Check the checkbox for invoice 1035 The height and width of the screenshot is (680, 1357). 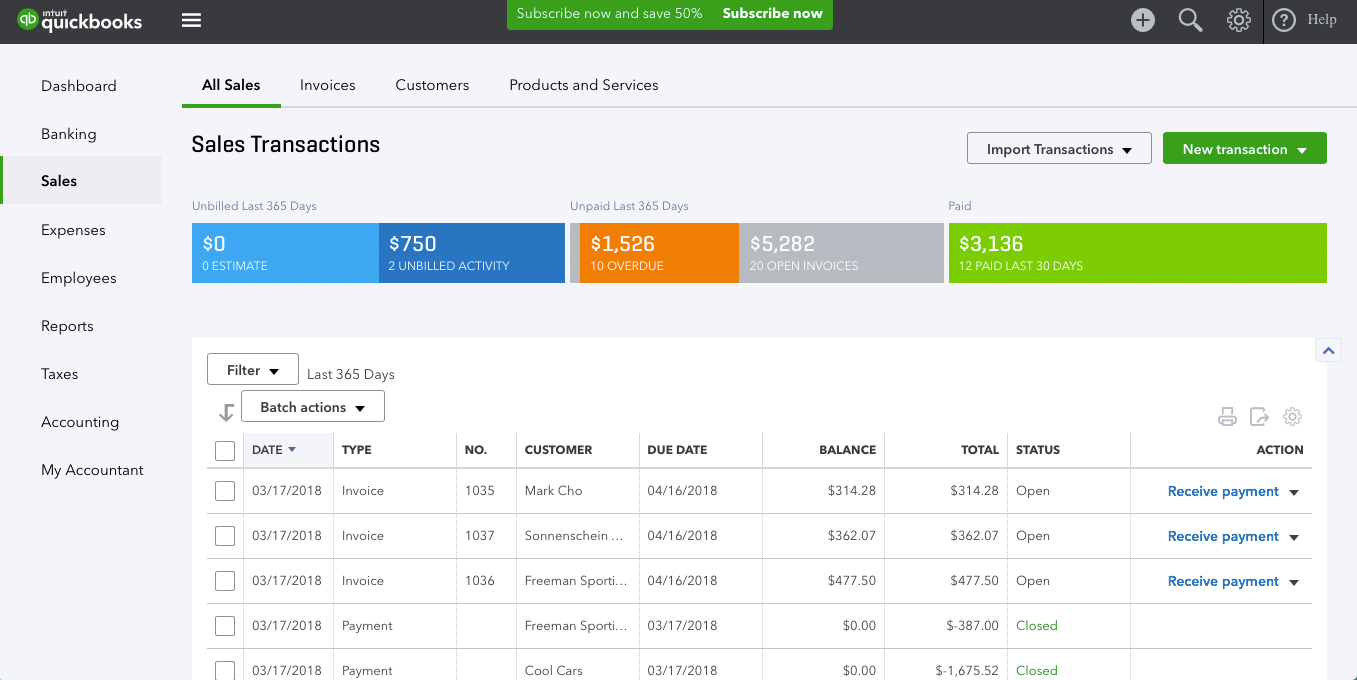click(x=225, y=490)
